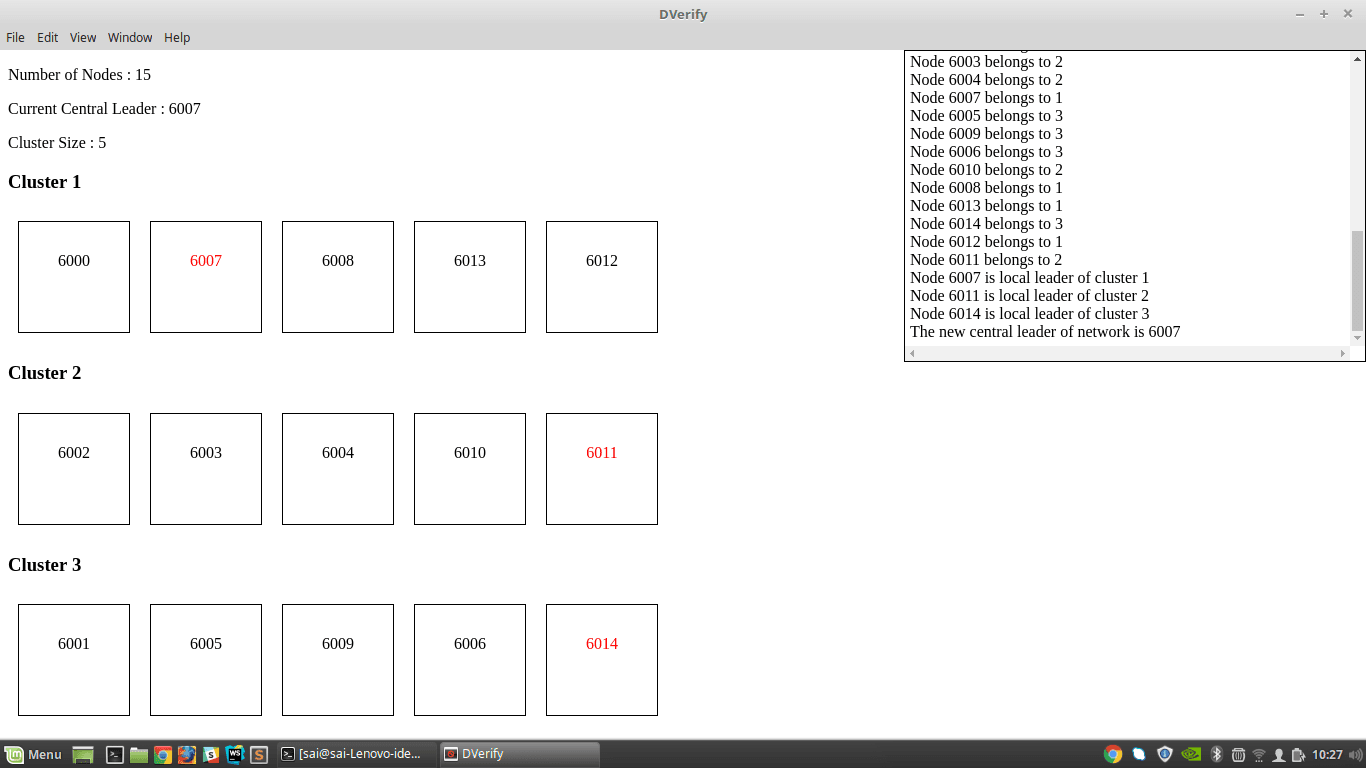Launch Sublime Text from the panel launcher

(x=259, y=755)
